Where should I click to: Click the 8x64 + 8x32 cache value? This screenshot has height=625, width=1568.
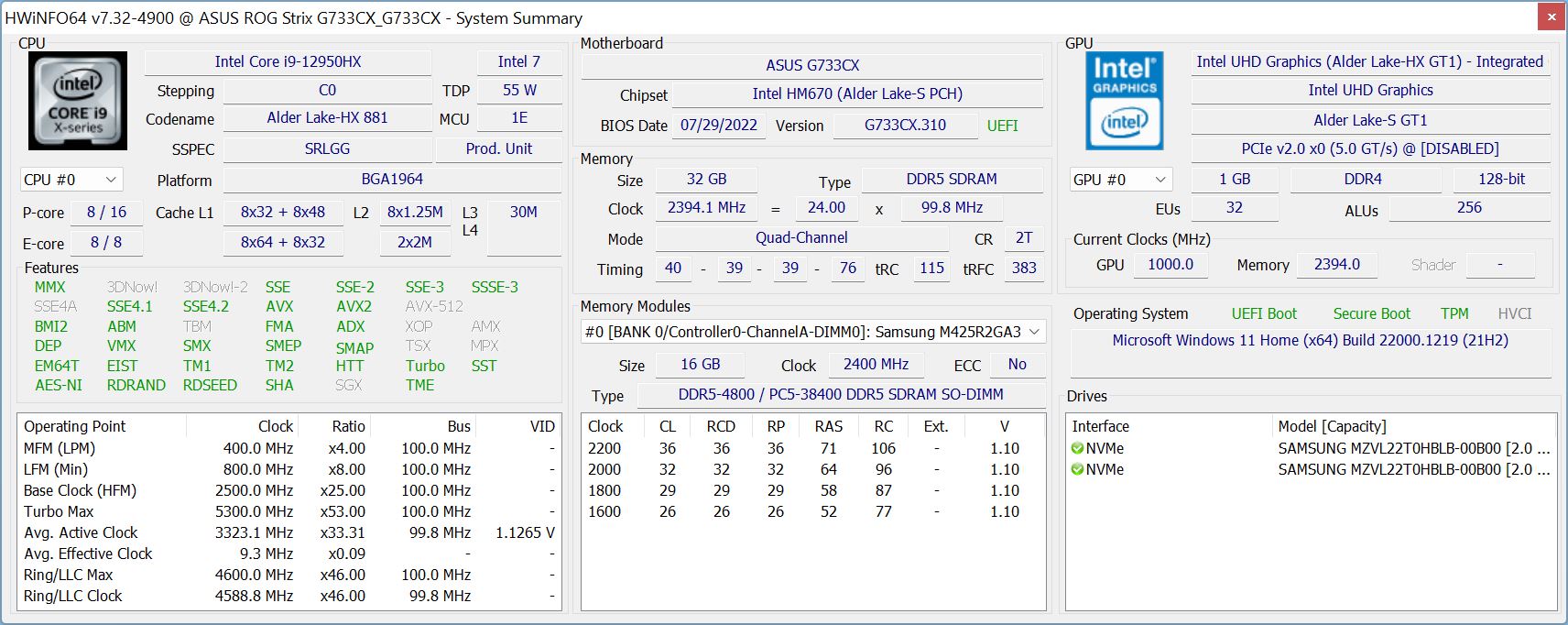tap(283, 243)
